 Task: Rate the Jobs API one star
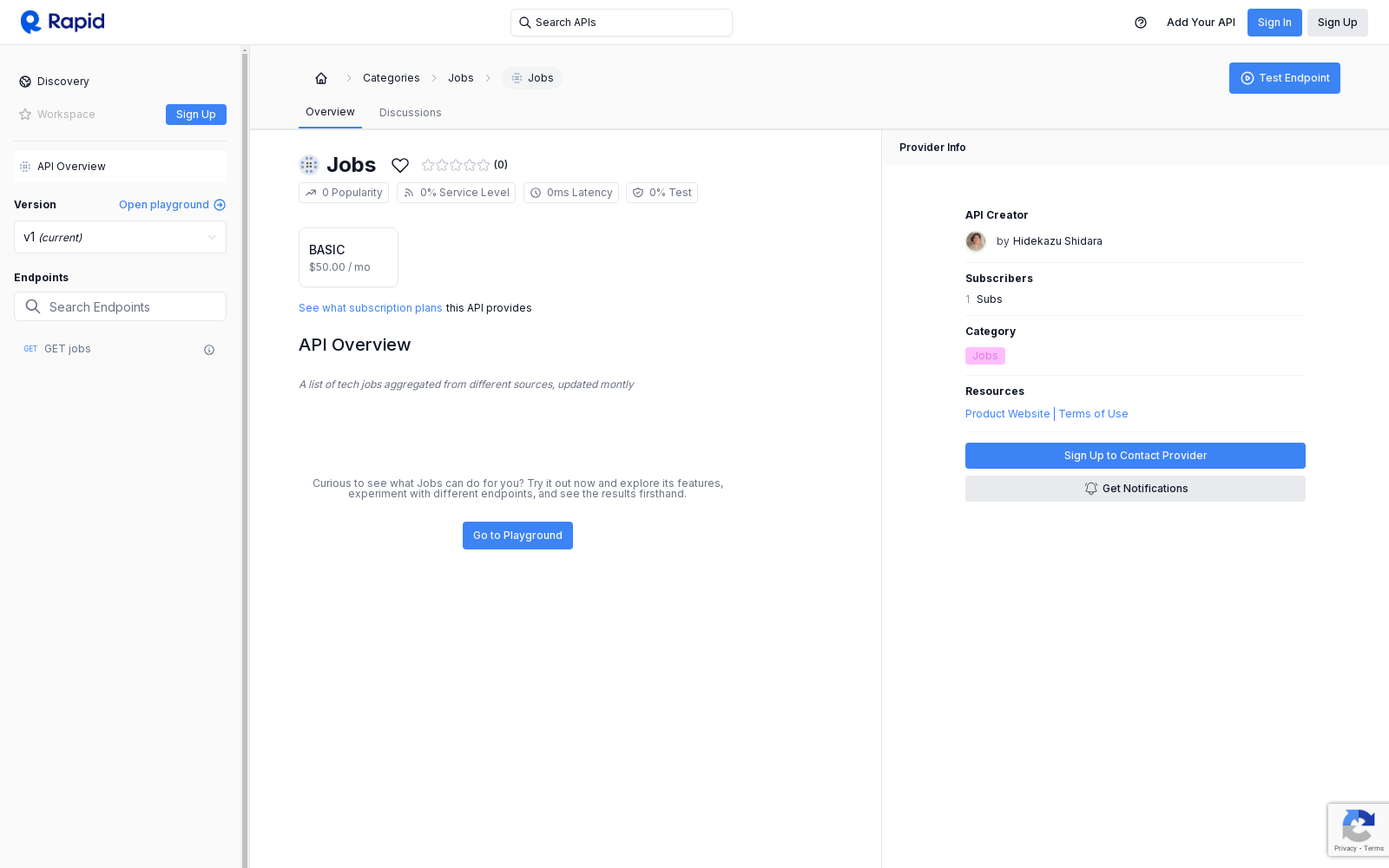(428, 165)
